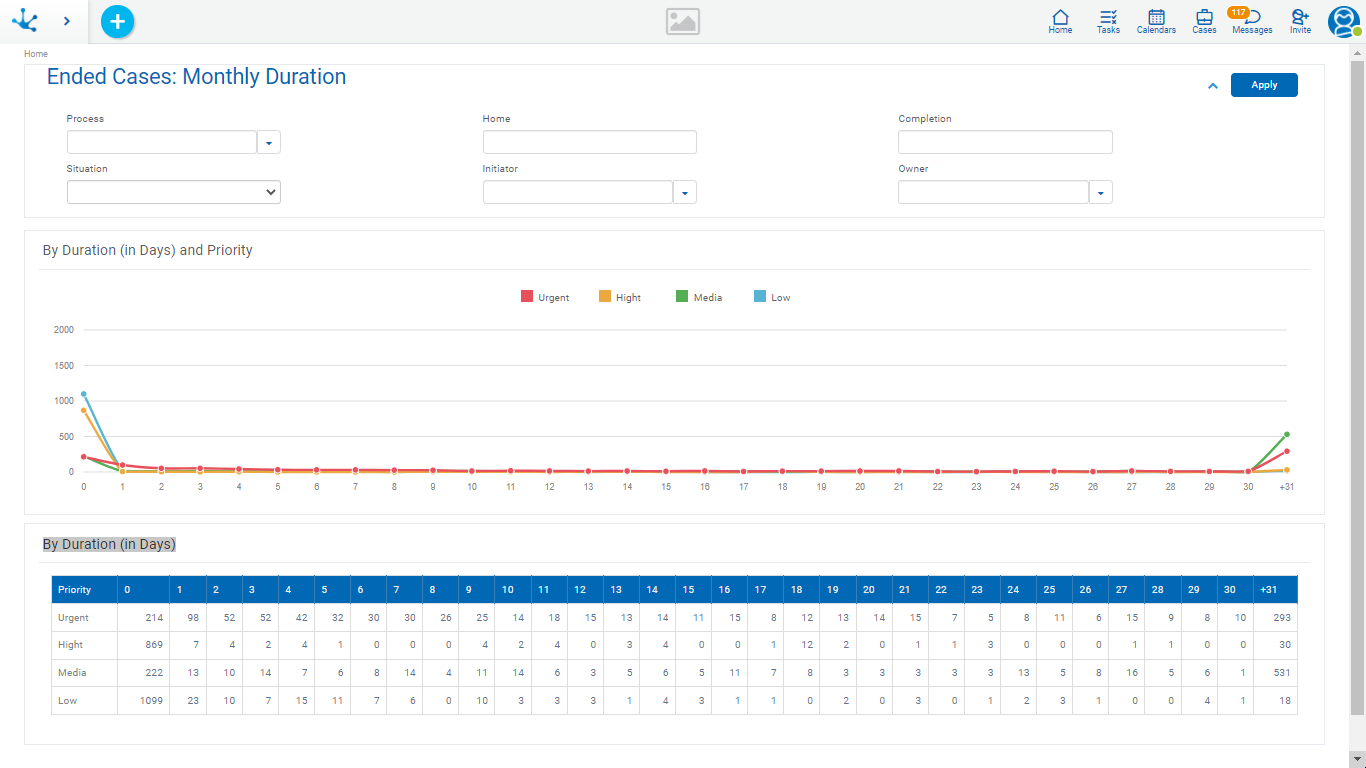
Task: Open the user profile avatar
Action: 1343,22
